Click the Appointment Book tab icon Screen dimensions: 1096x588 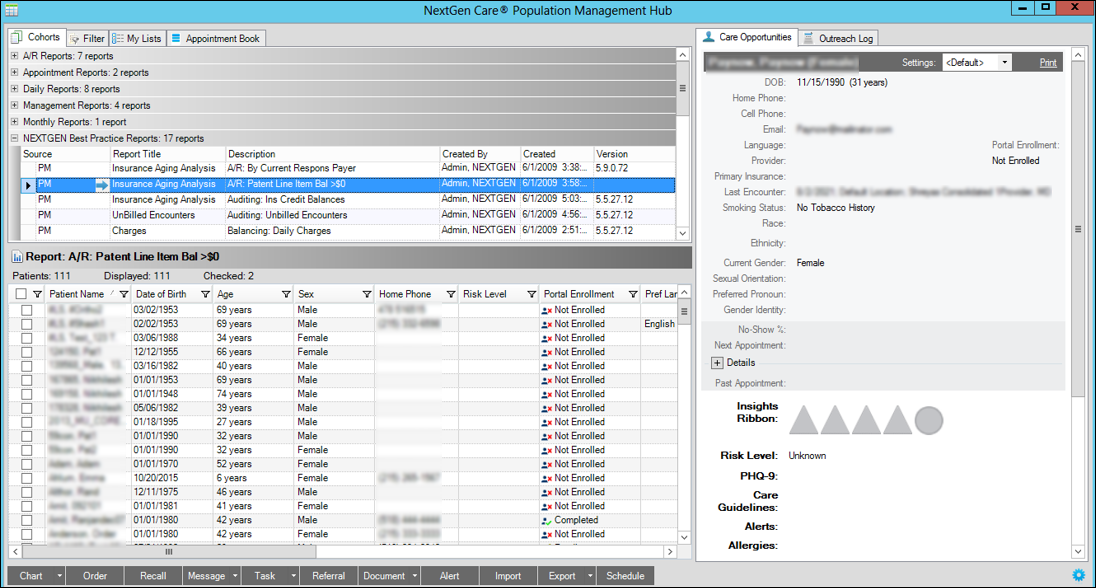pyautogui.click(x=176, y=38)
